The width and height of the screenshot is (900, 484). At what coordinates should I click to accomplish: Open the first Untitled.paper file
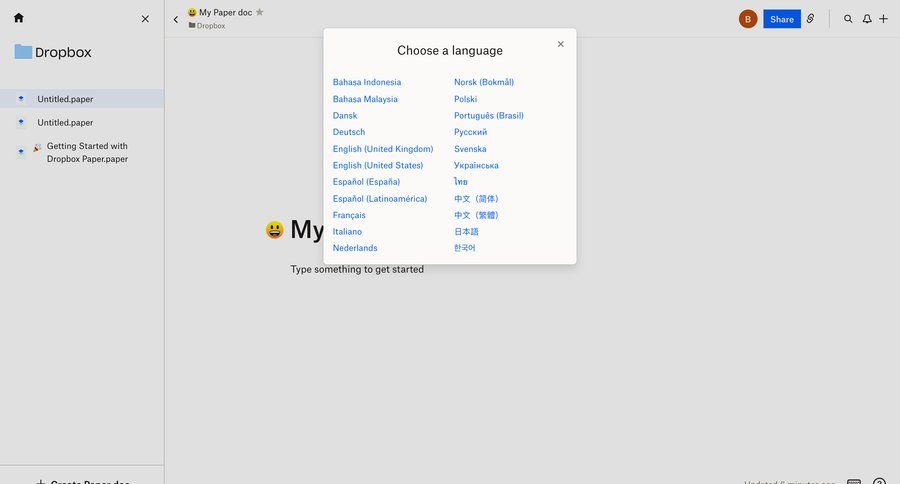tap(82, 99)
